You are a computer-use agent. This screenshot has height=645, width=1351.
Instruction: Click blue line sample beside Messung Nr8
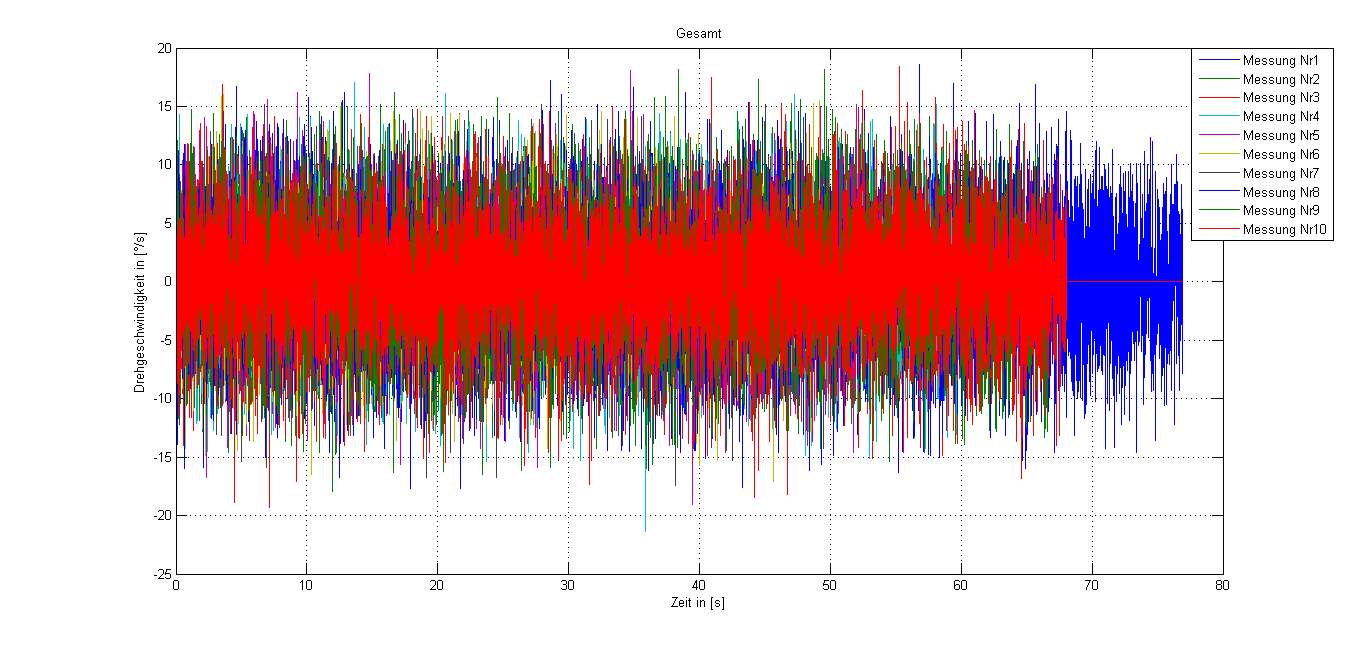coord(1216,192)
